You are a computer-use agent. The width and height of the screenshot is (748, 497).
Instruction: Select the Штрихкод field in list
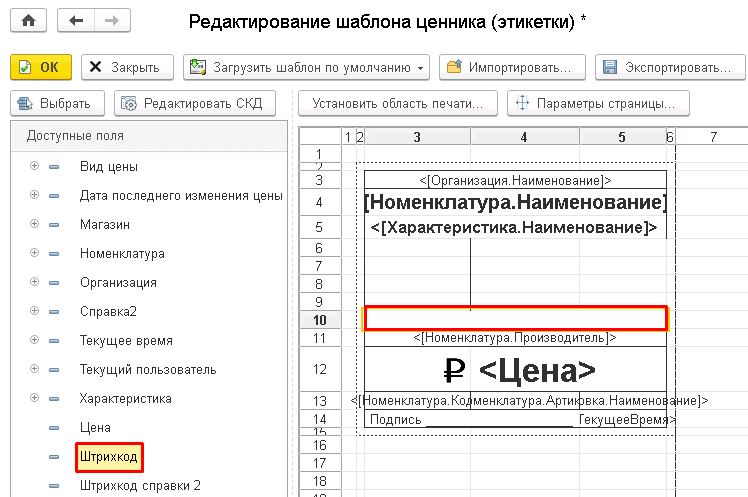(109, 458)
